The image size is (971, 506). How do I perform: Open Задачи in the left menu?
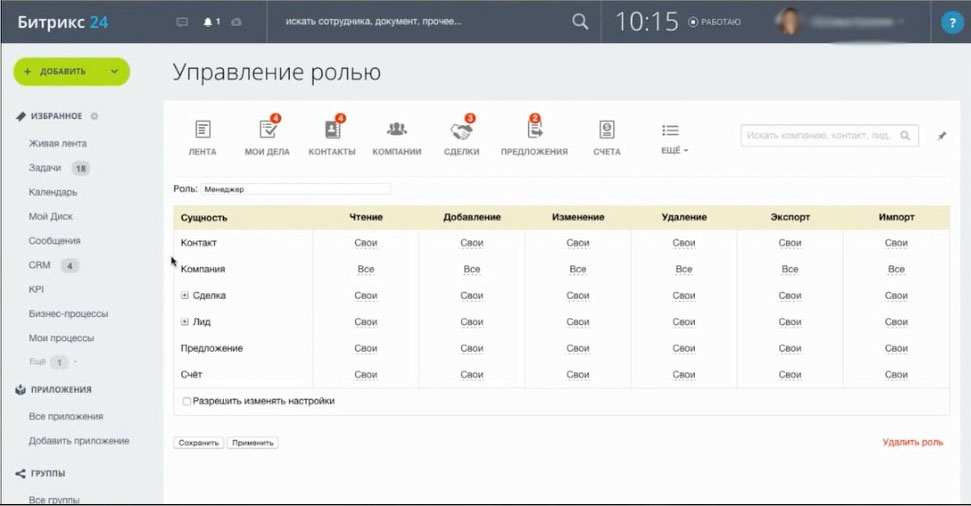(x=45, y=168)
